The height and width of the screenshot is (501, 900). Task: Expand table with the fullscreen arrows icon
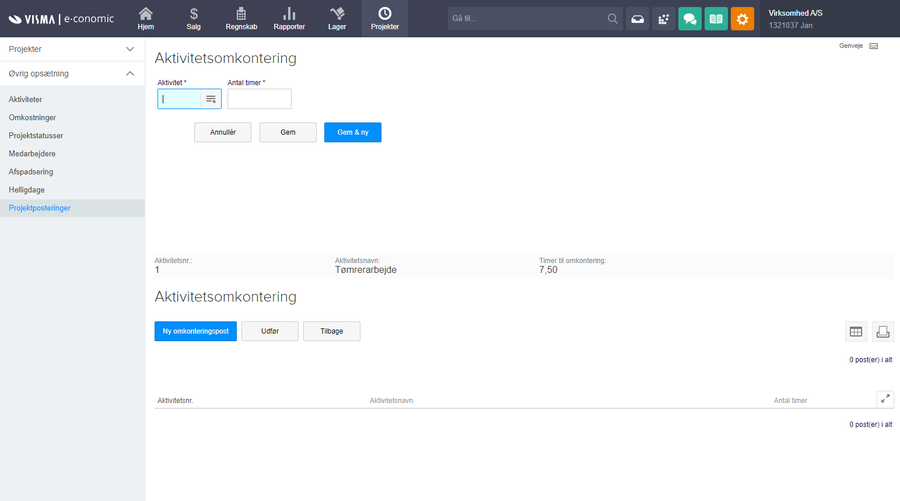tap(885, 399)
